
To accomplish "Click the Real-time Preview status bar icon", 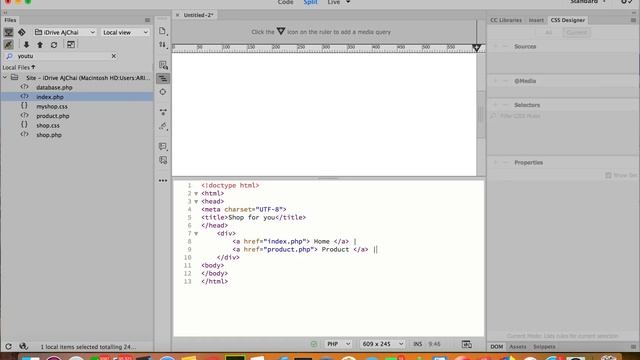I will tap(467, 344).
